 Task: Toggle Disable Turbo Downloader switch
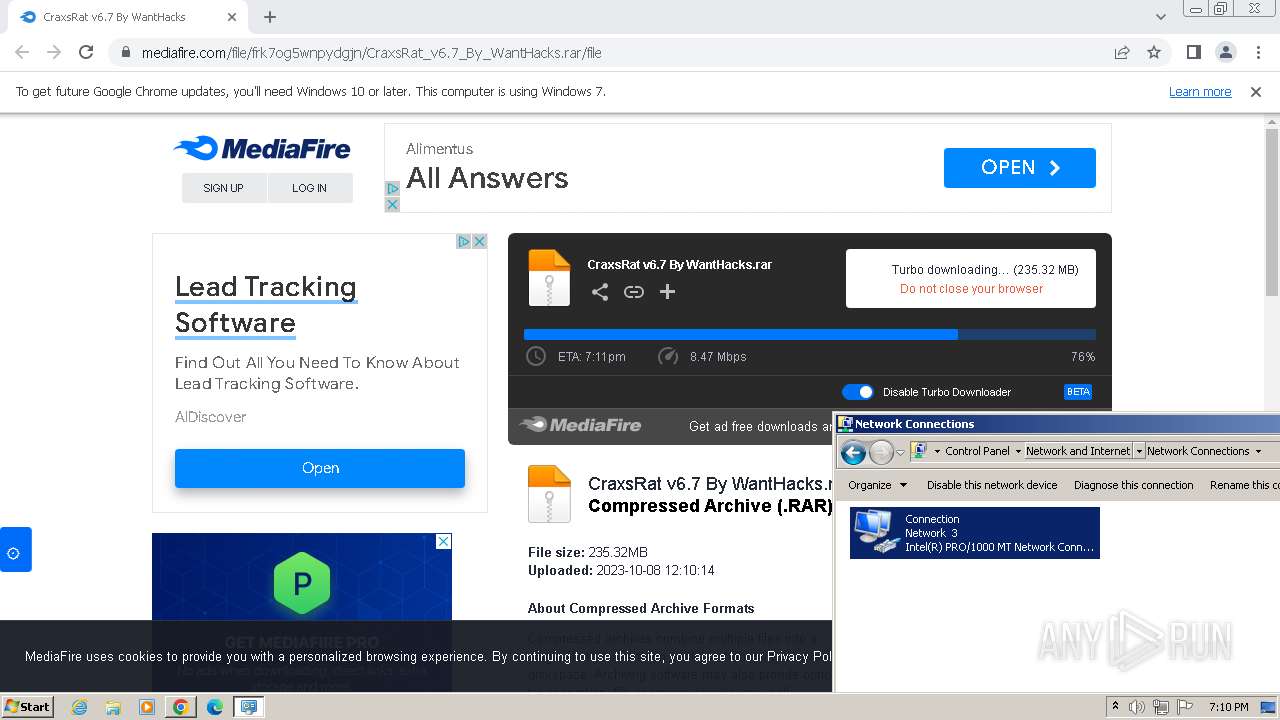click(x=858, y=392)
